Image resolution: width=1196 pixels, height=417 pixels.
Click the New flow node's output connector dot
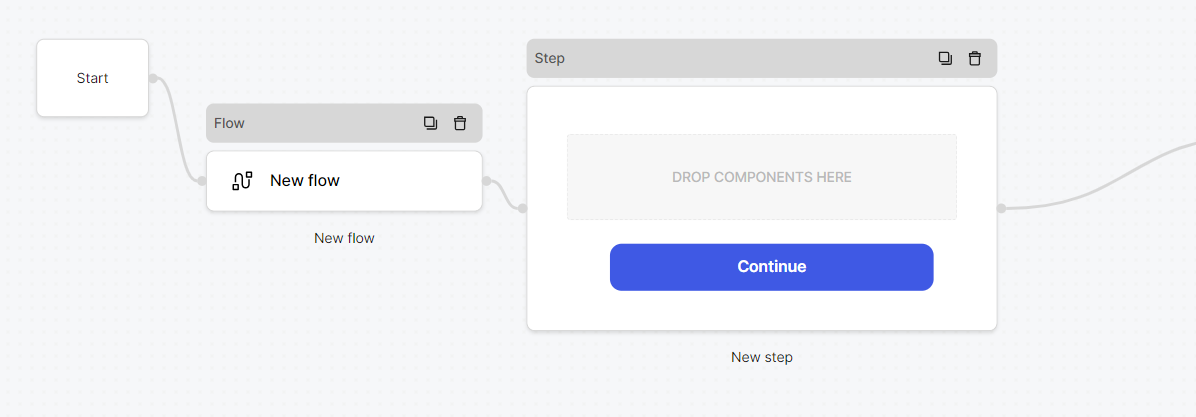(487, 181)
